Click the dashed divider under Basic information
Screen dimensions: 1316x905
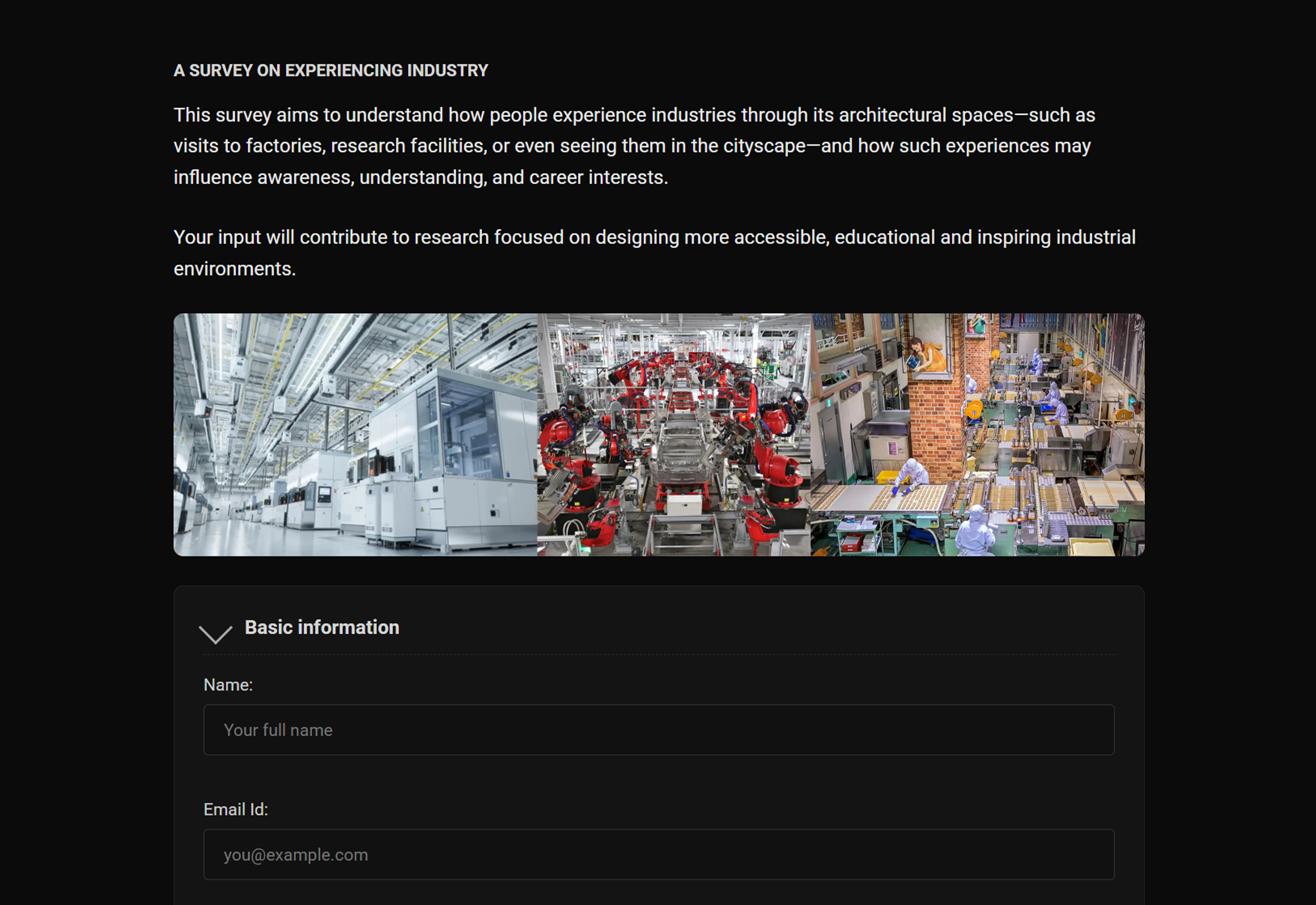[x=657, y=655]
